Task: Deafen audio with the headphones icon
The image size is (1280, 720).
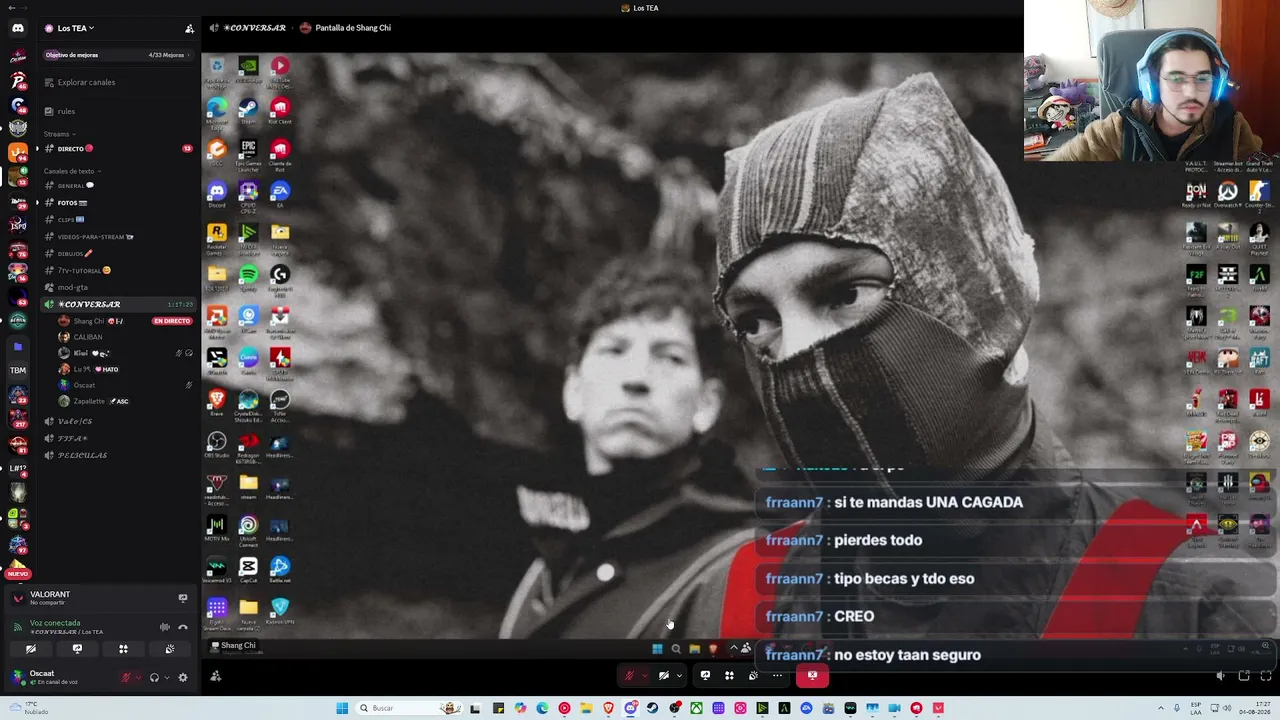Action: [154, 677]
